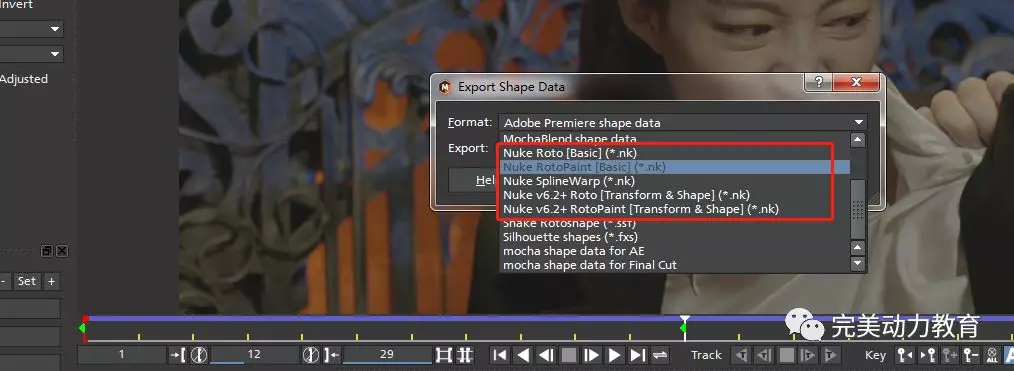Go to the previous keyframe icon
The width and height of the screenshot is (1014, 371).
[904, 355]
